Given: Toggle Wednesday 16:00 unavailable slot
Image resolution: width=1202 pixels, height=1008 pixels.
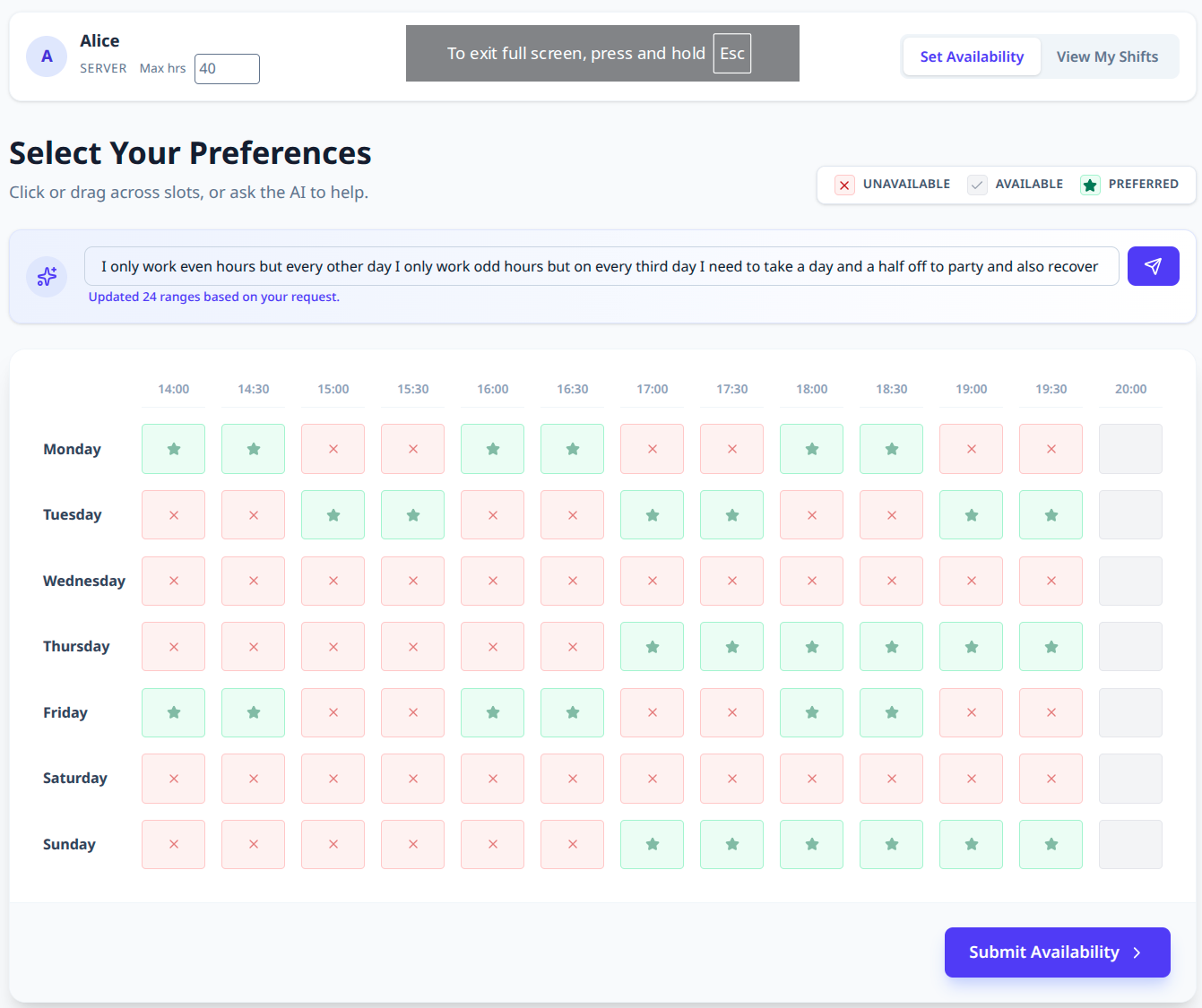Looking at the screenshot, I should (x=492, y=581).
